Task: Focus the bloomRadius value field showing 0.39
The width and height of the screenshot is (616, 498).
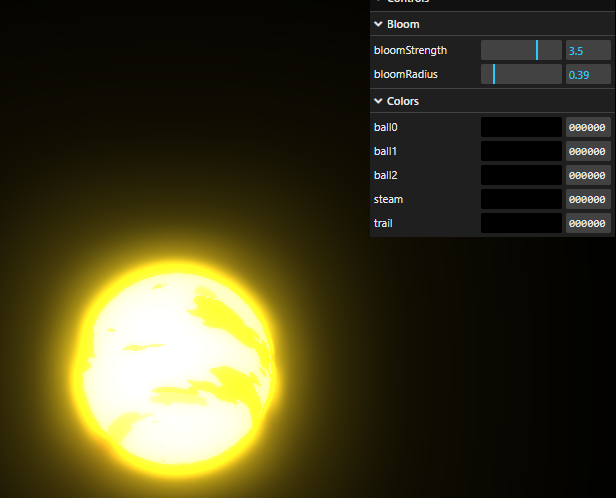Action: [x=588, y=74]
